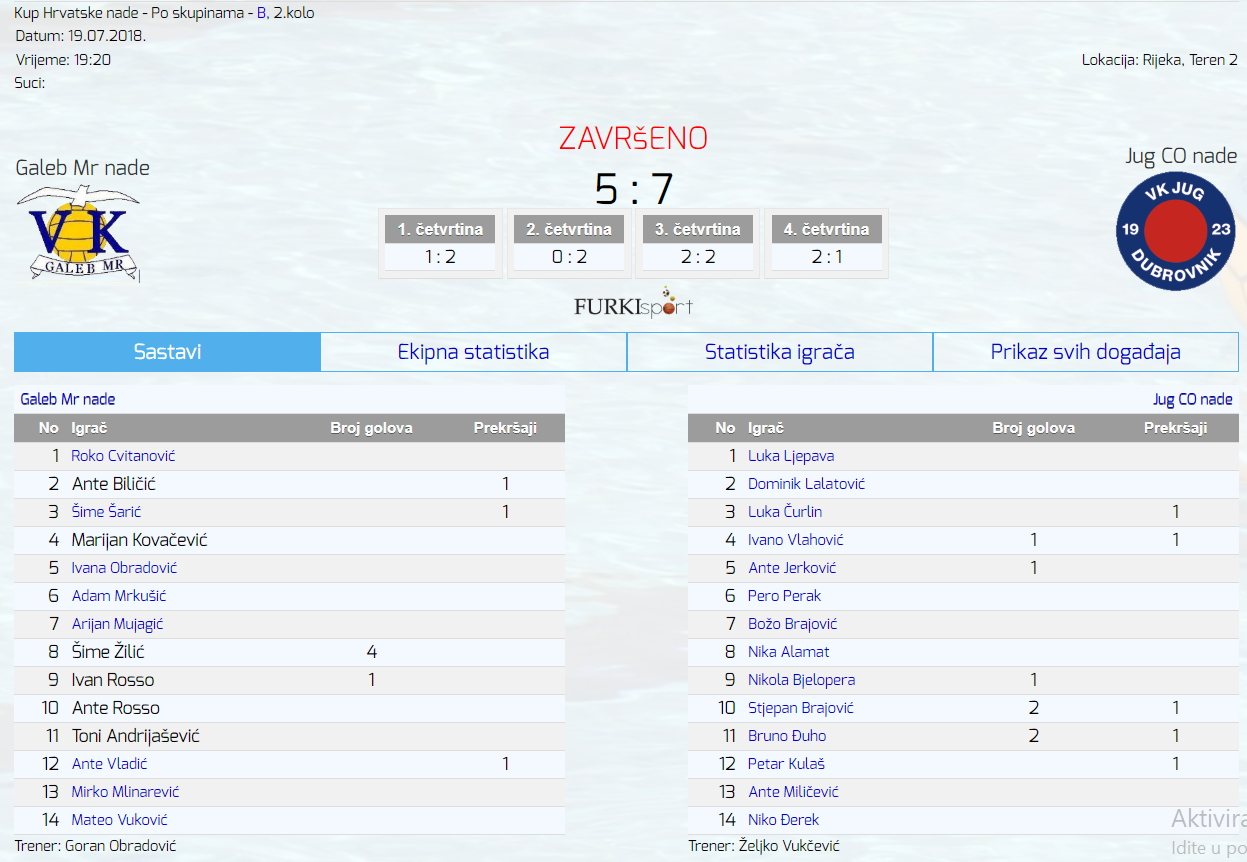This screenshot has width=1247, height=862.
Task: Click Jug CO nade team table link
Action: click(x=1192, y=399)
